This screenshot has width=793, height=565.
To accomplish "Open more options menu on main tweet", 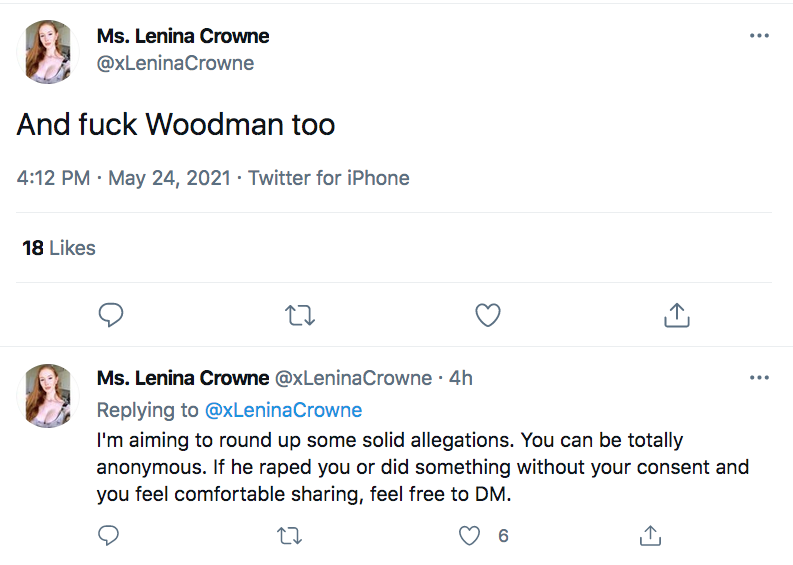I will pyautogui.click(x=759, y=37).
